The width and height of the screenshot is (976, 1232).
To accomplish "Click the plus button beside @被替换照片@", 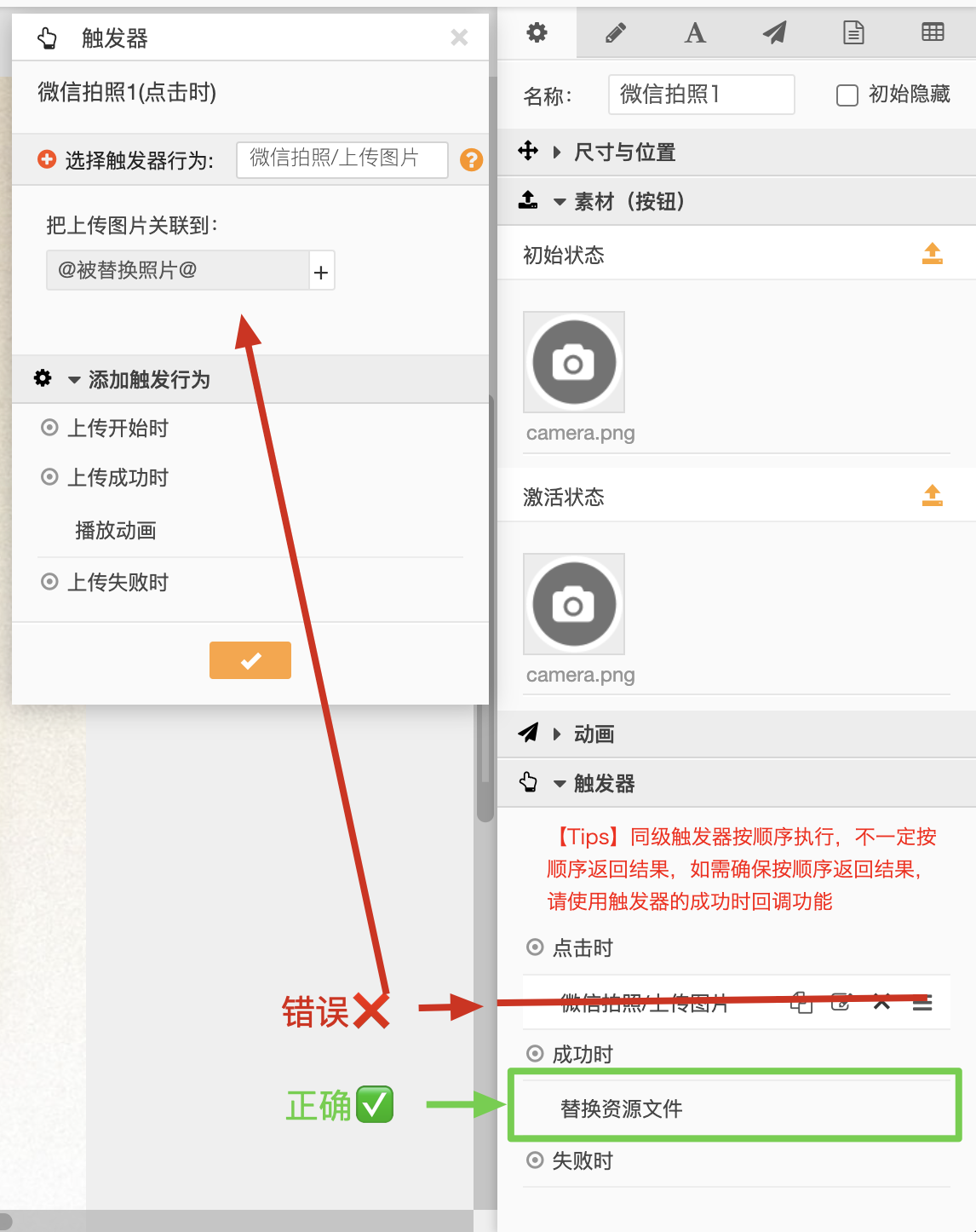I will coord(321,272).
